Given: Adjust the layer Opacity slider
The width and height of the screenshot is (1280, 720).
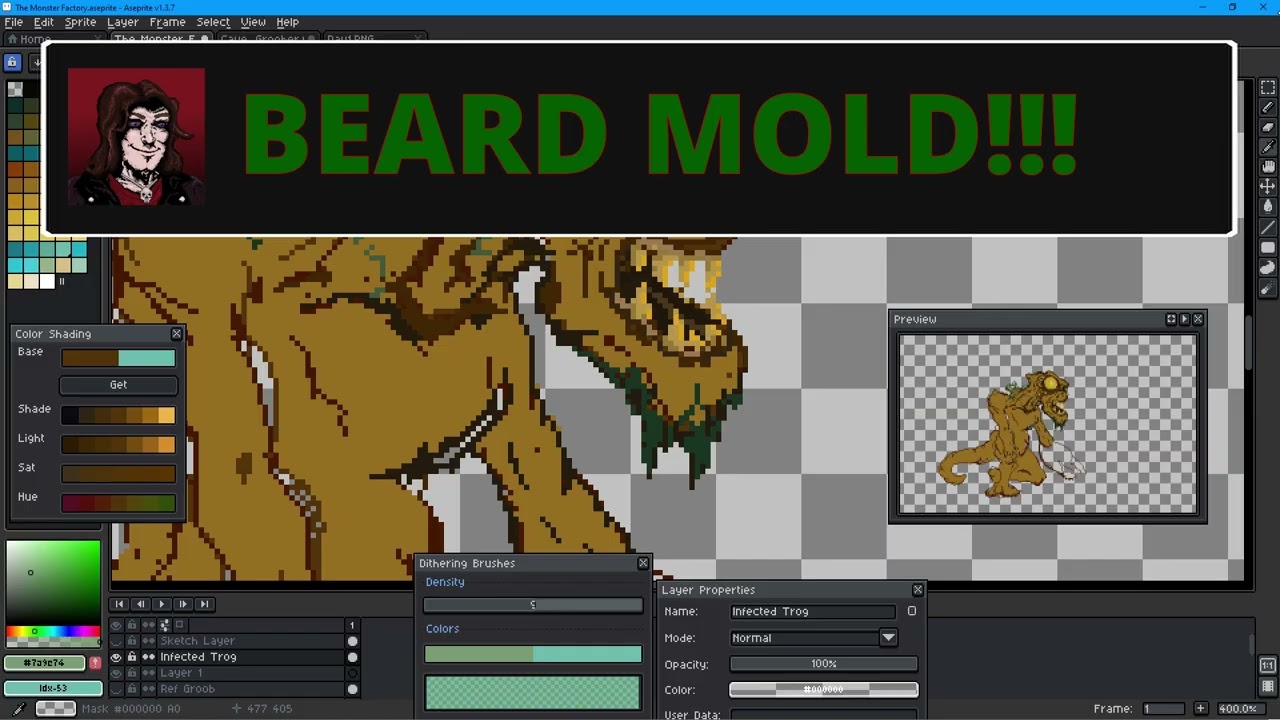Looking at the screenshot, I should point(823,664).
